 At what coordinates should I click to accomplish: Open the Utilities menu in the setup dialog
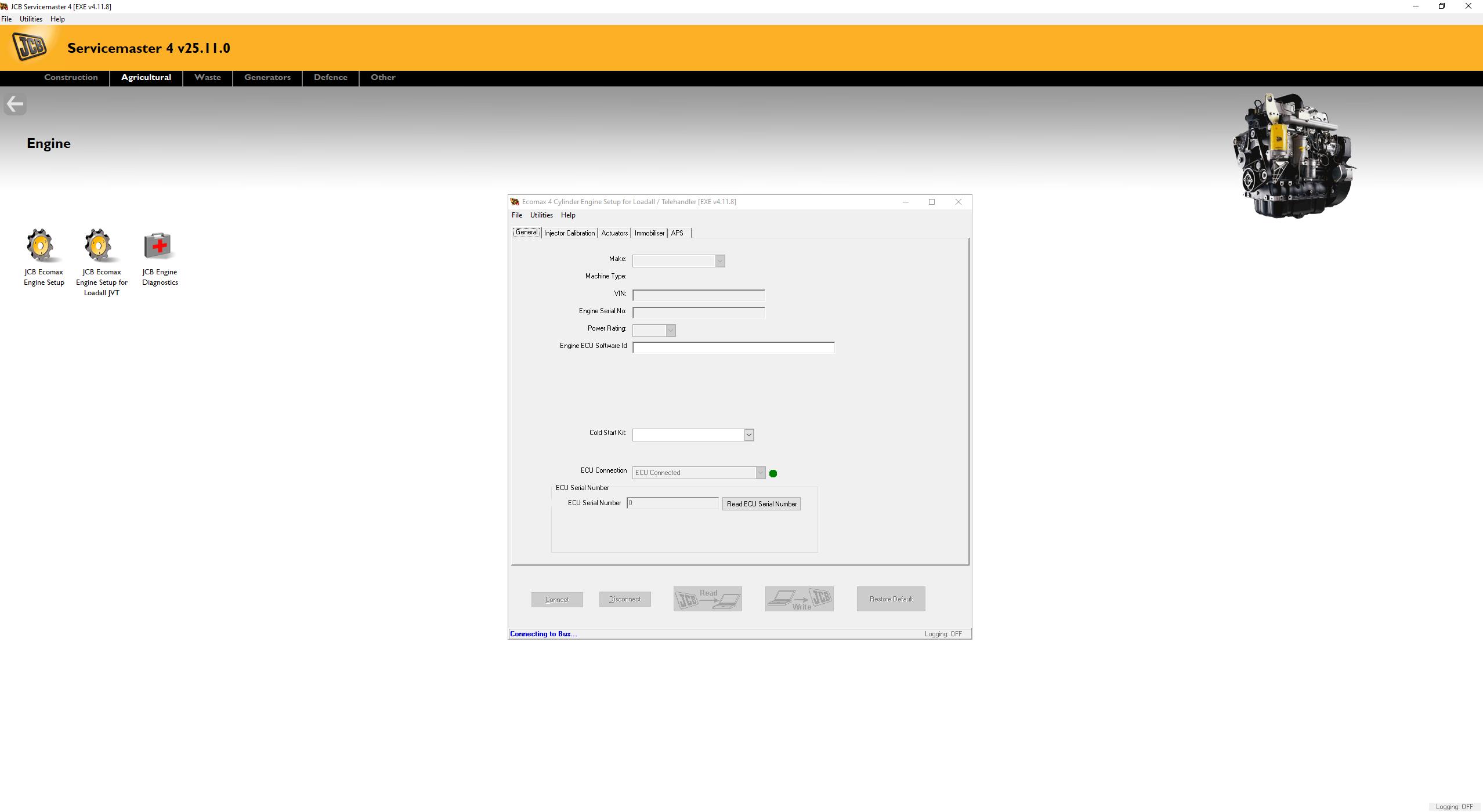pyautogui.click(x=541, y=215)
